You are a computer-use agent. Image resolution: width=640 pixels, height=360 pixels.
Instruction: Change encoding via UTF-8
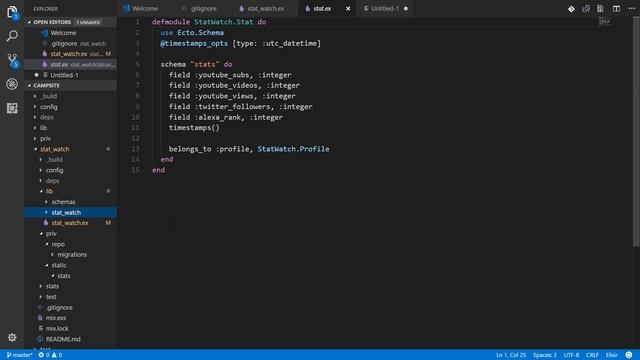point(571,355)
